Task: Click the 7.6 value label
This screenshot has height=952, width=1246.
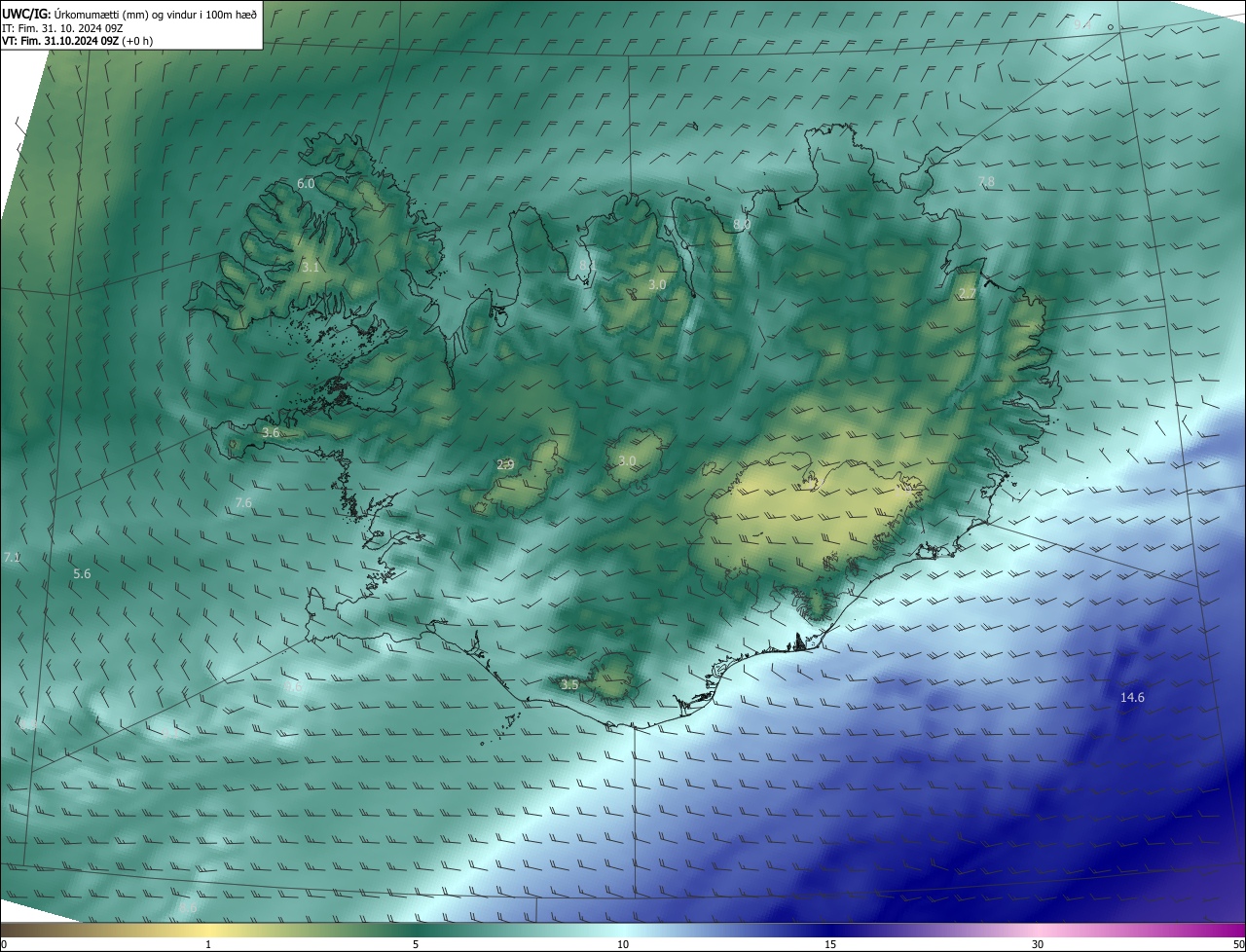Action: click(x=243, y=503)
